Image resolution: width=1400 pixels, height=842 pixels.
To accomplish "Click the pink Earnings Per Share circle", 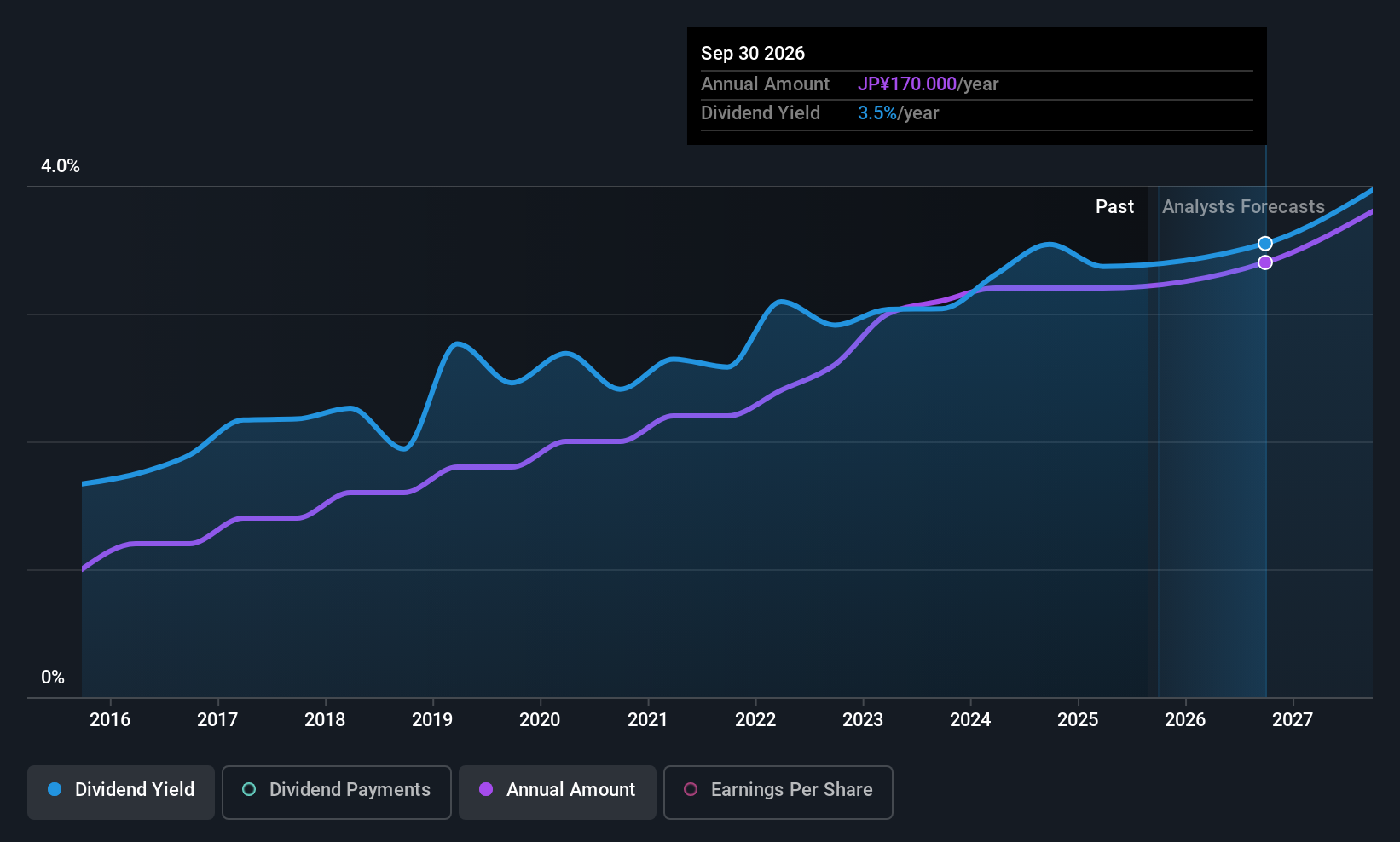I will tap(691, 790).
